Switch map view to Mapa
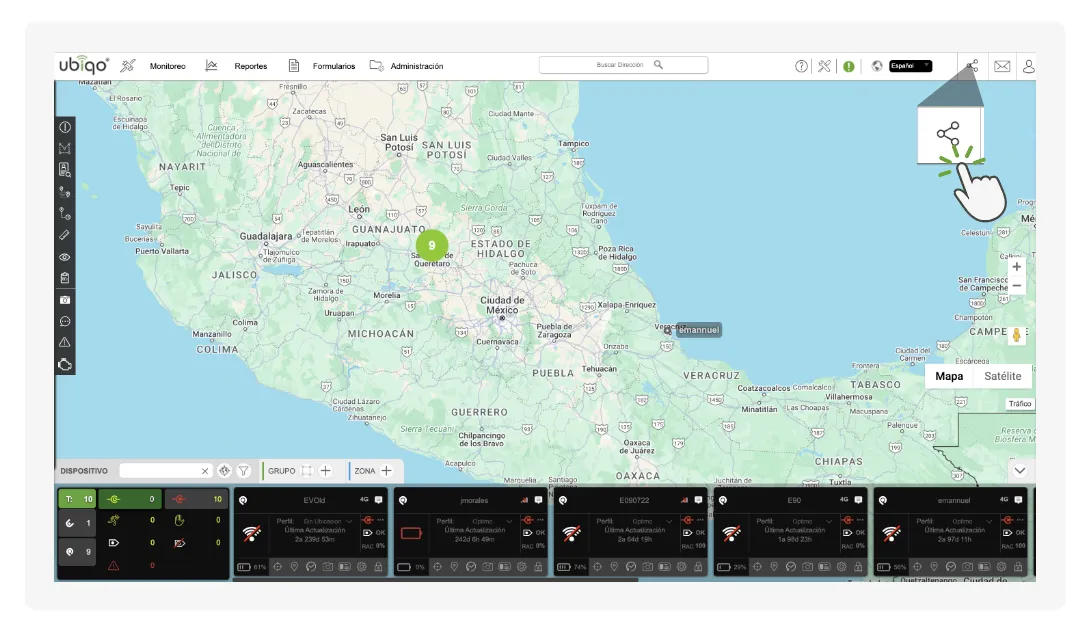Image resolution: width=1085 pixels, height=629 pixels. (x=949, y=376)
